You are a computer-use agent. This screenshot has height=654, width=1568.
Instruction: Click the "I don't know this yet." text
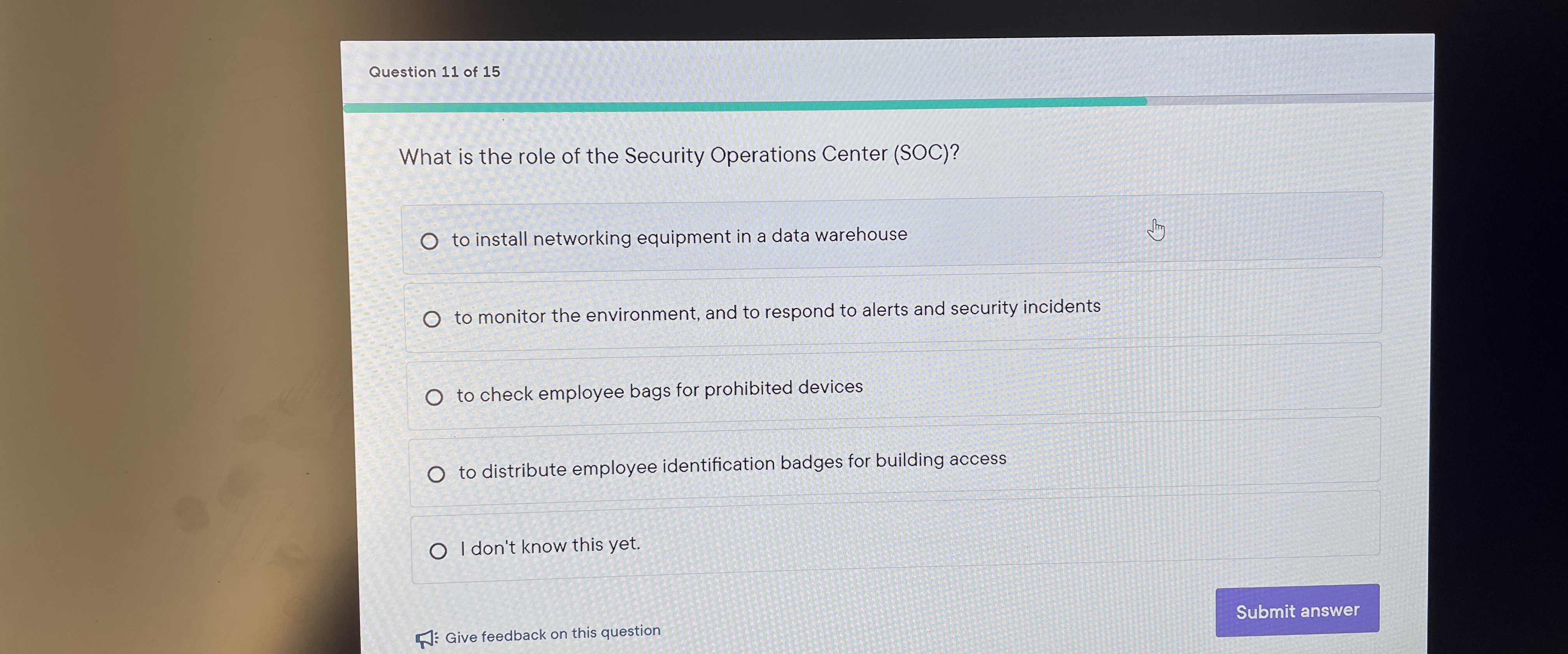549,546
